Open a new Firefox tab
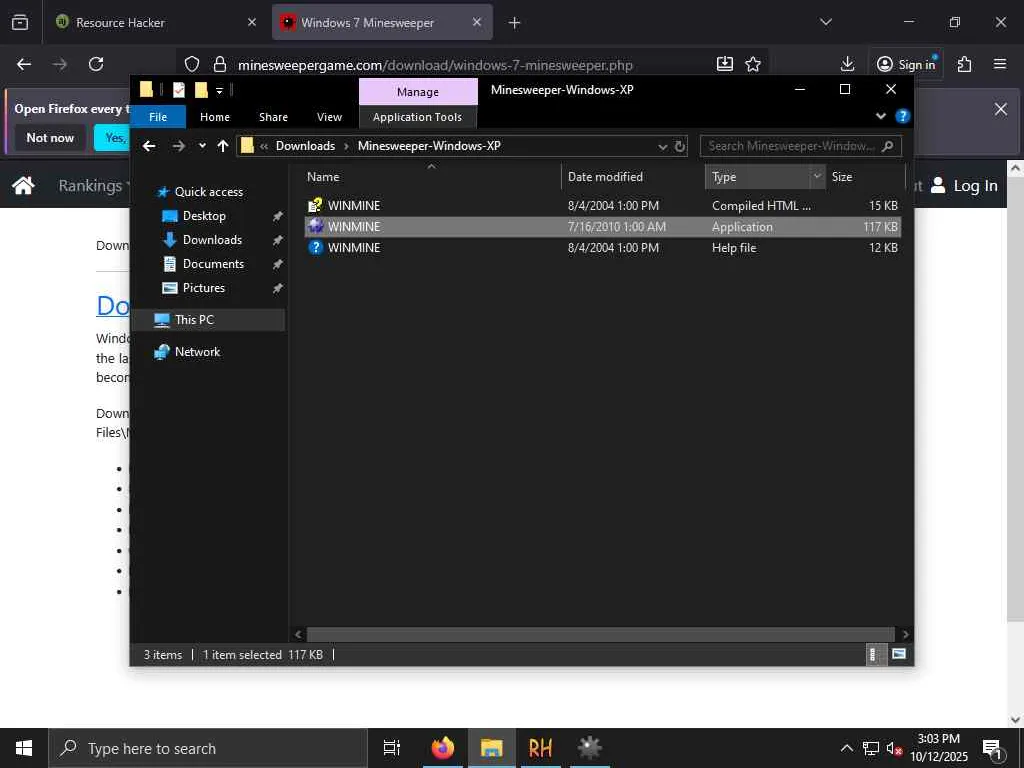 [x=515, y=23]
